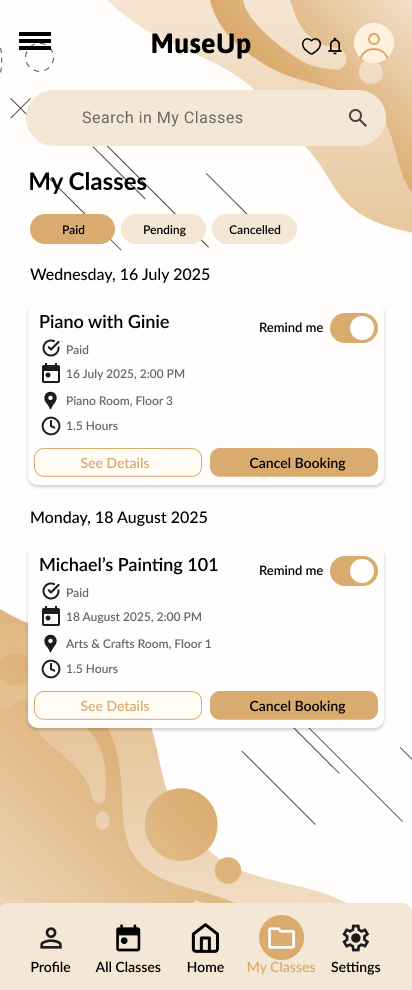Clear search with the X icon

[20, 108]
